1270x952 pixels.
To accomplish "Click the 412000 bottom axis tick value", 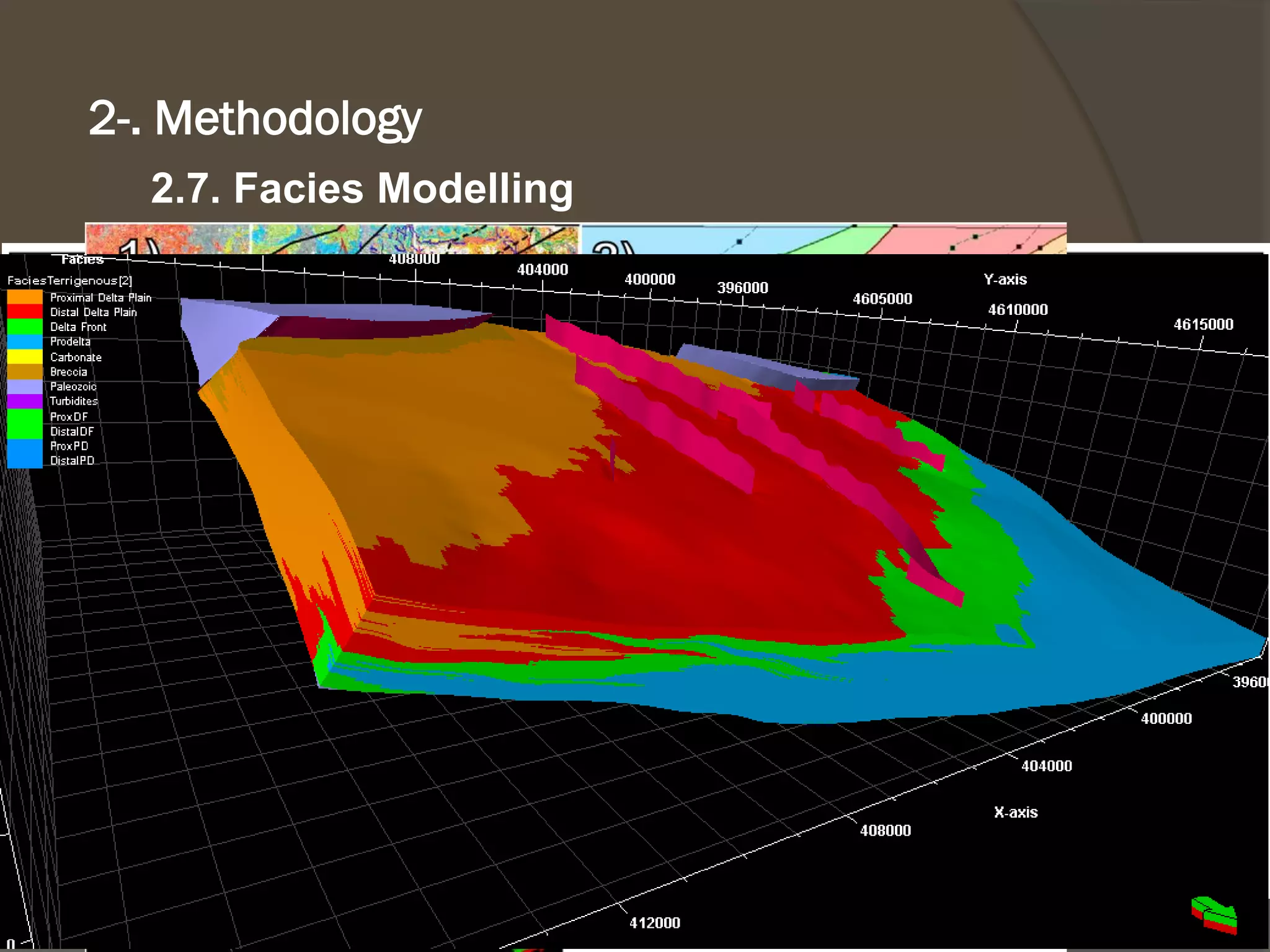I will coord(655,923).
